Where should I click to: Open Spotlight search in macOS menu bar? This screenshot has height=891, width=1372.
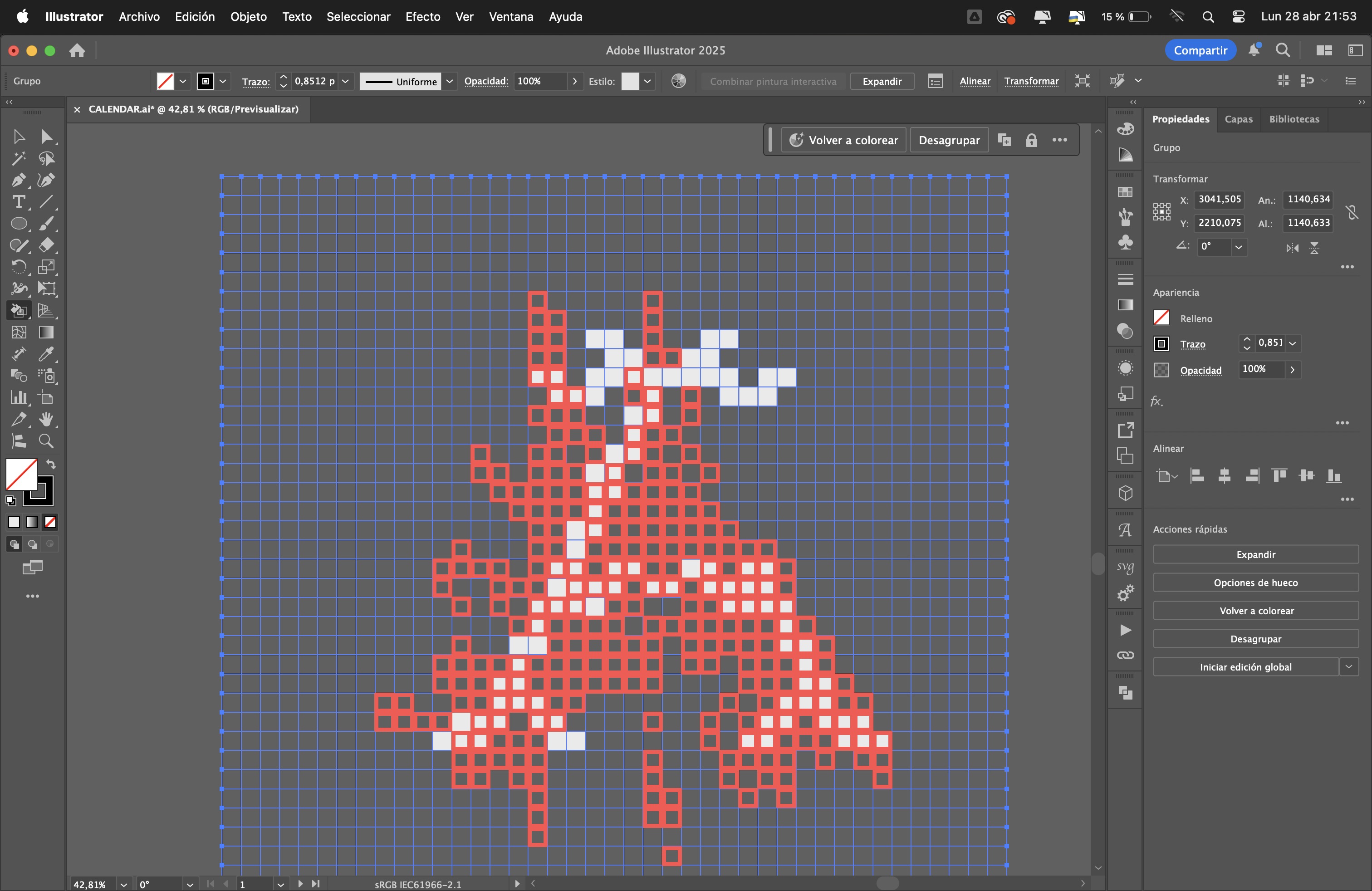(1208, 17)
